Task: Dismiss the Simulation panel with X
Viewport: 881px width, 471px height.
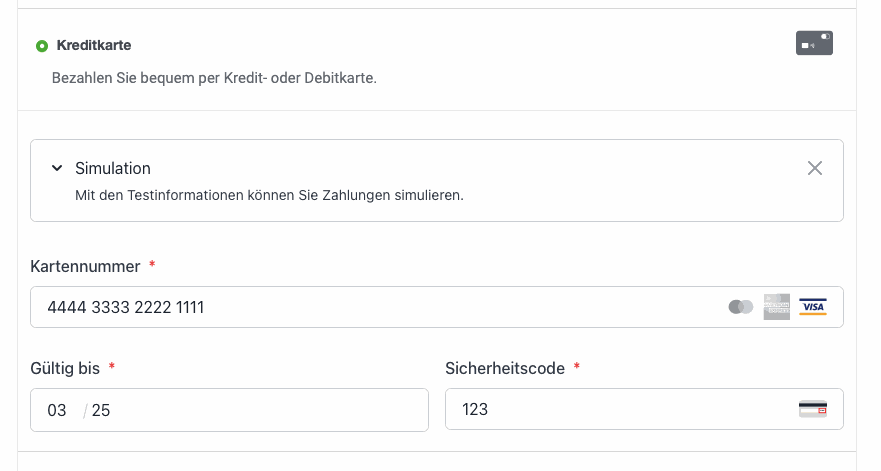Action: point(815,168)
